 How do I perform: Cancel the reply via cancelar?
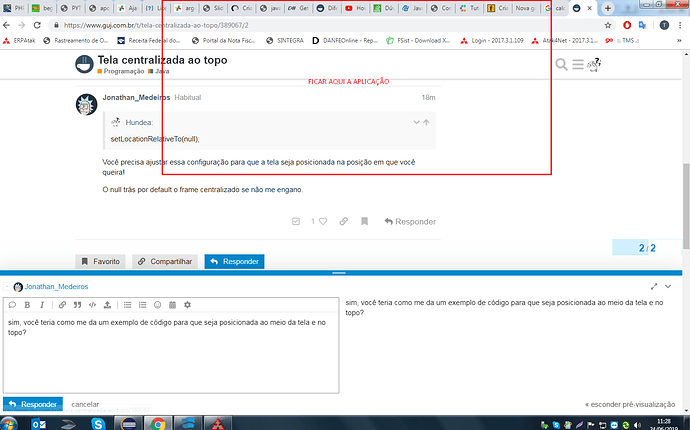85,404
